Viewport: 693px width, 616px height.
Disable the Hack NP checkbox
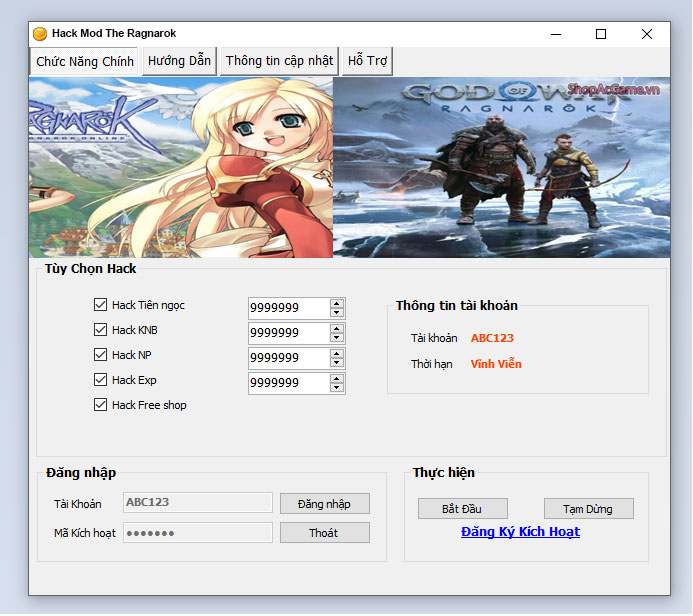click(x=100, y=355)
